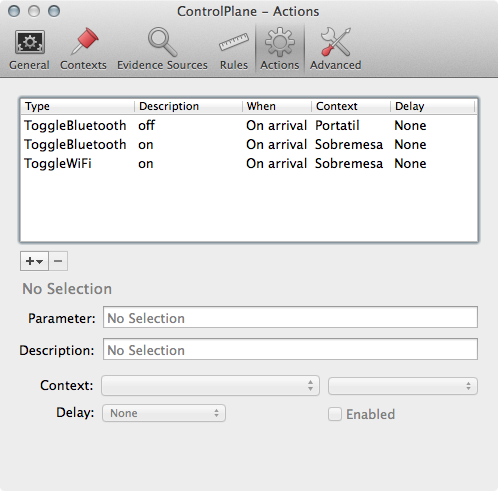Select the ToggleBluetooth on row
Viewport: 498px width, 491px height.
pyautogui.click(x=249, y=145)
